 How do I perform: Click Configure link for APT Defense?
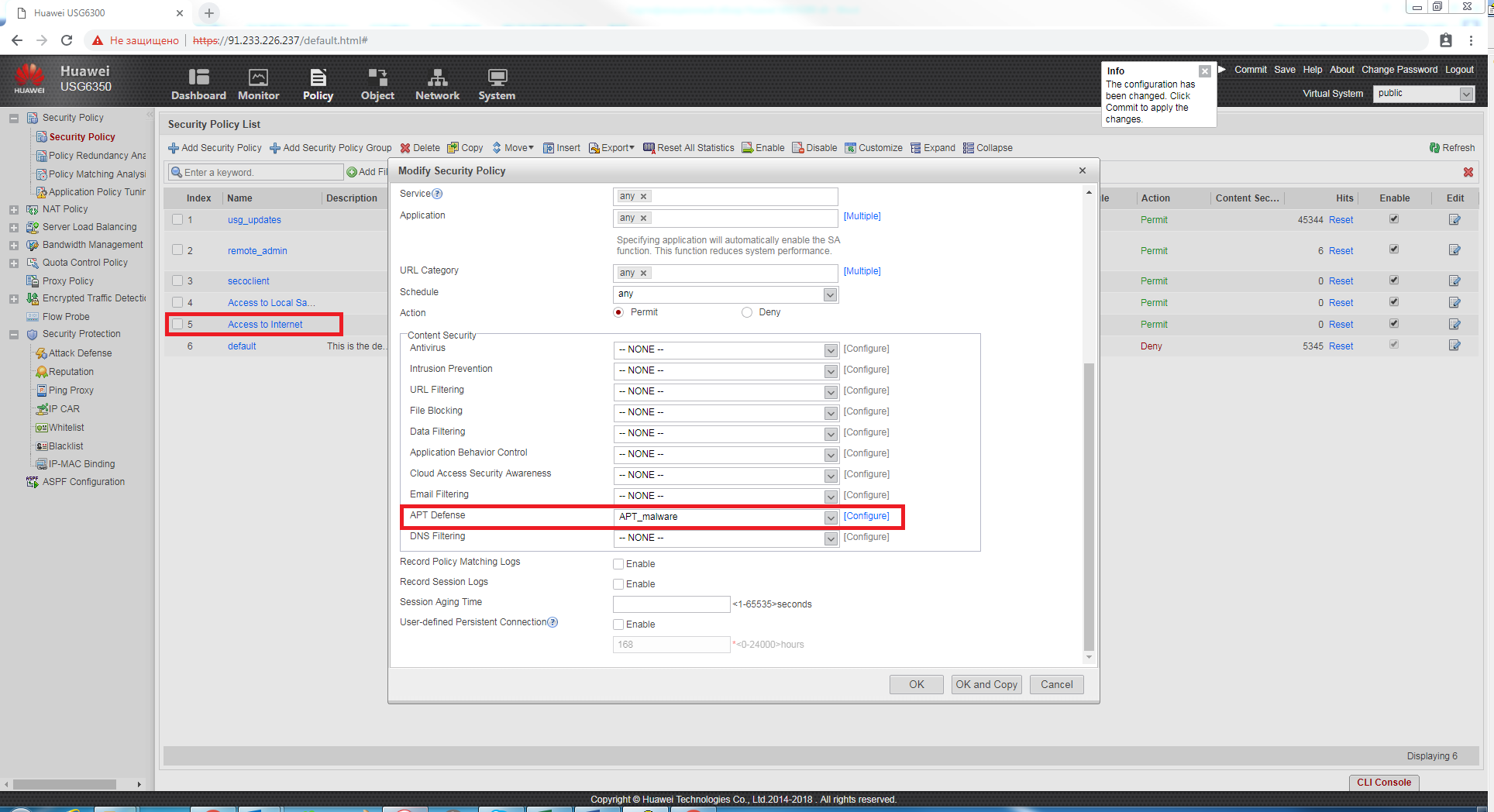click(866, 516)
